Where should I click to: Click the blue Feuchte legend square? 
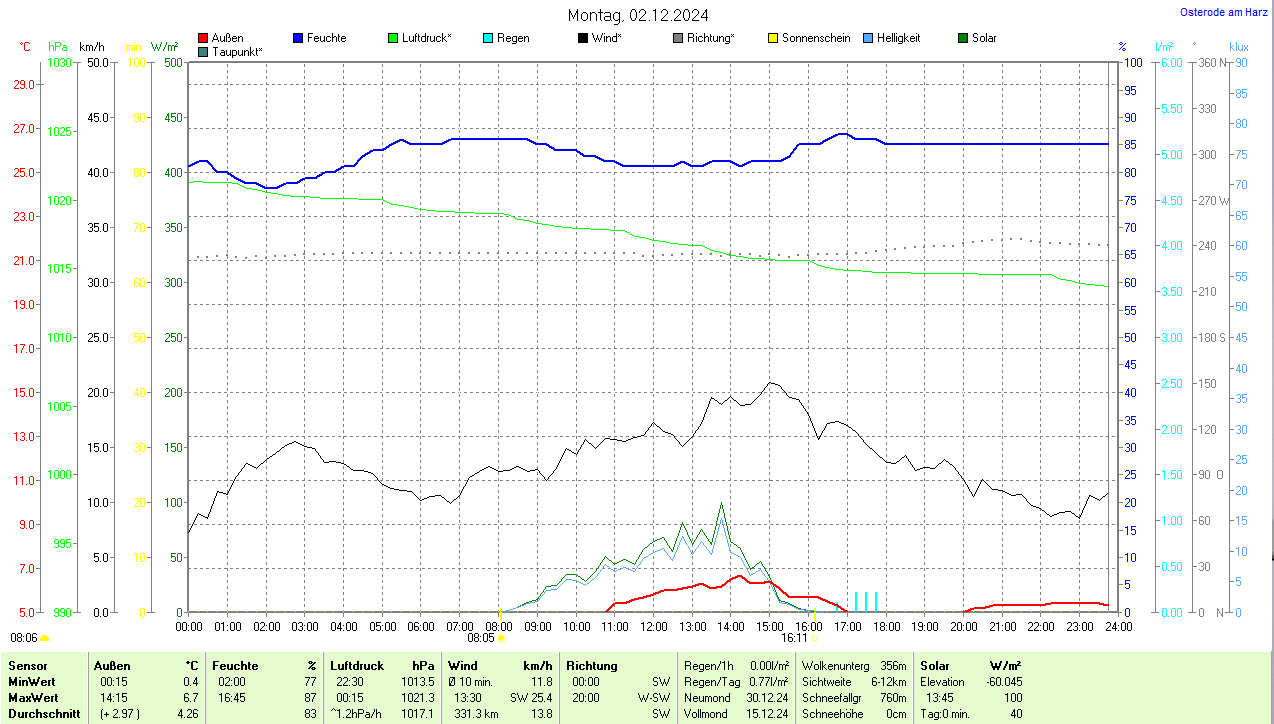(x=298, y=38)
